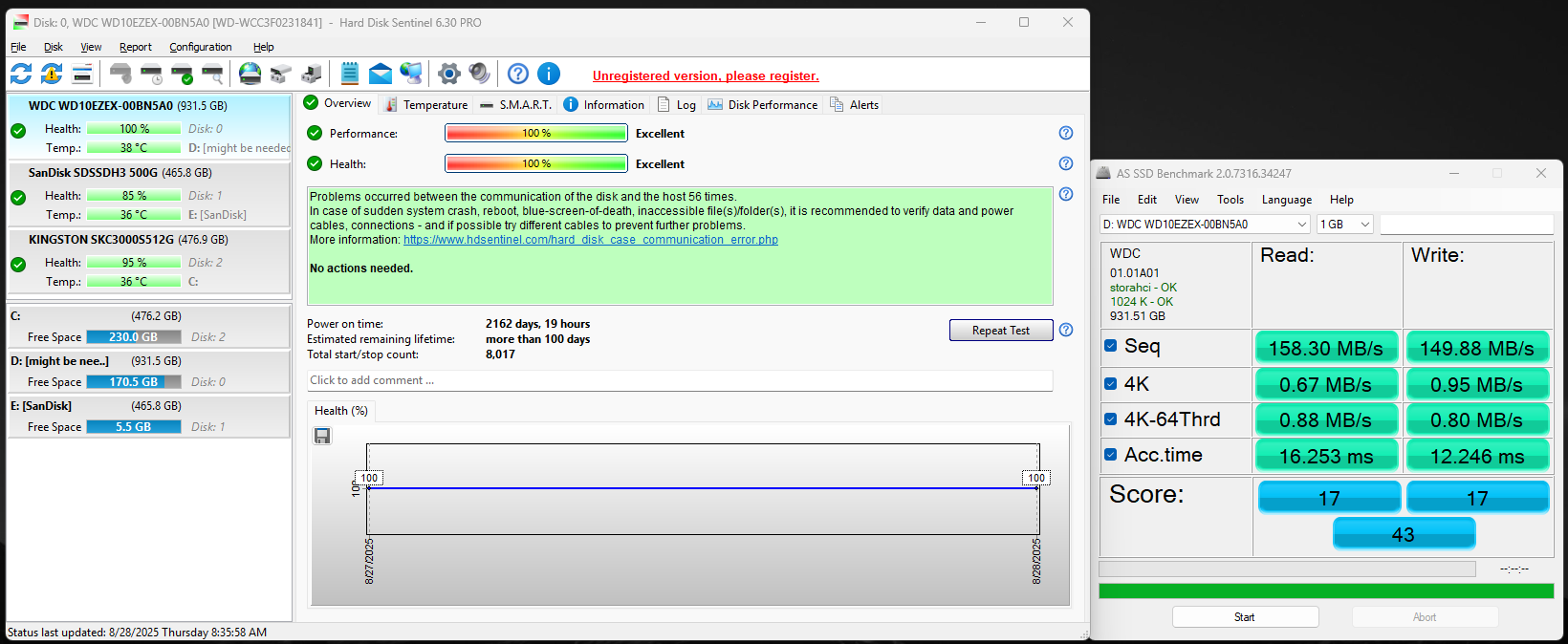The height and width of the screenshot is (644, 1568).
Task: Select the E: [SanDisk] partition entry
Action: click(x=149, y=416)
